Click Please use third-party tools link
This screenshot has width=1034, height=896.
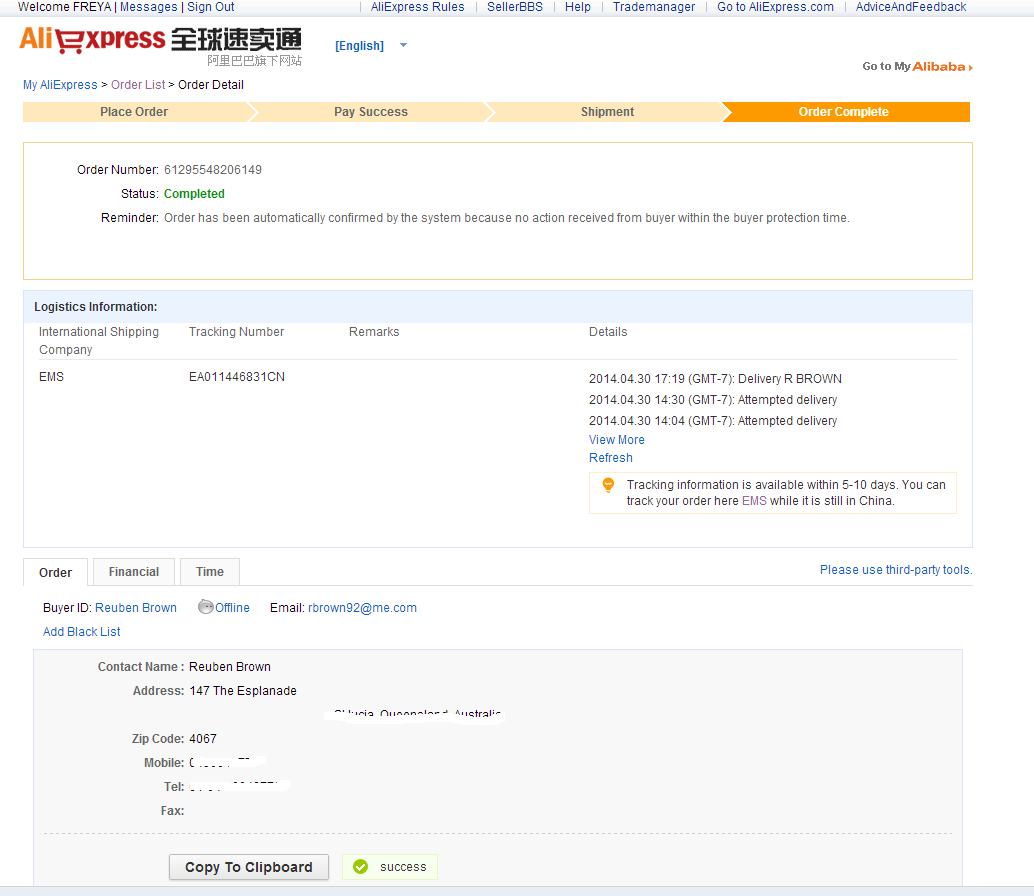896,570
